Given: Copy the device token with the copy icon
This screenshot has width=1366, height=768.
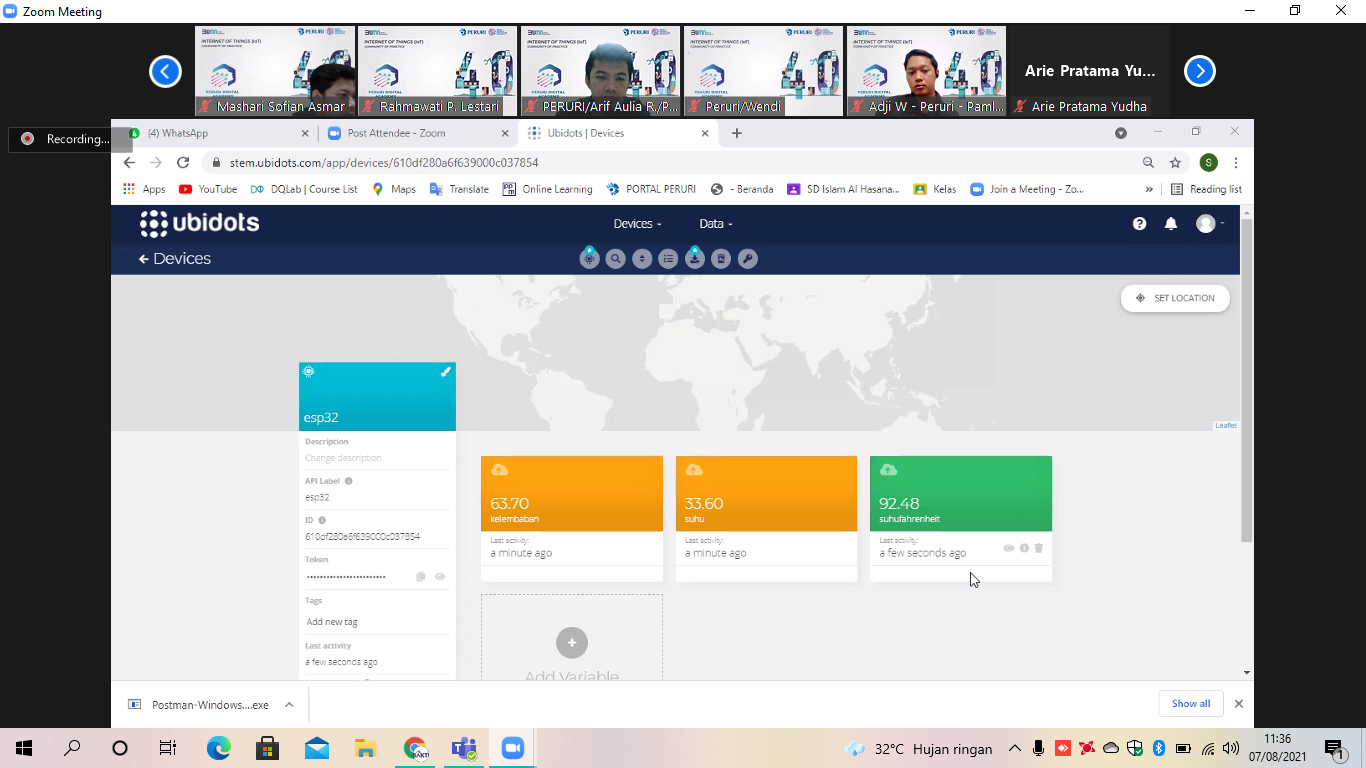Looking at the screenshot, I should tap(421, 577).
